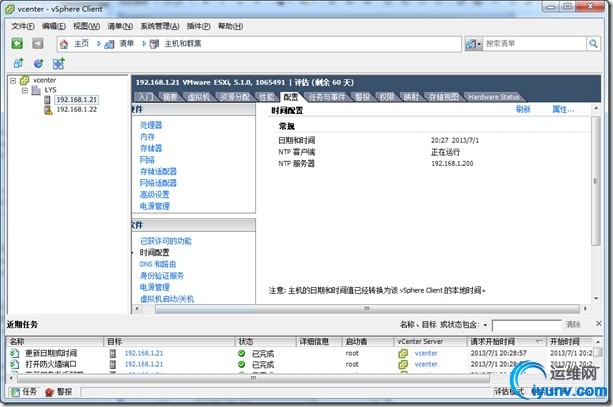The height and width of the screenshot is (407, 613).
Task: Click the 任务 tasks status bar button
Action: tap(23, 392)
